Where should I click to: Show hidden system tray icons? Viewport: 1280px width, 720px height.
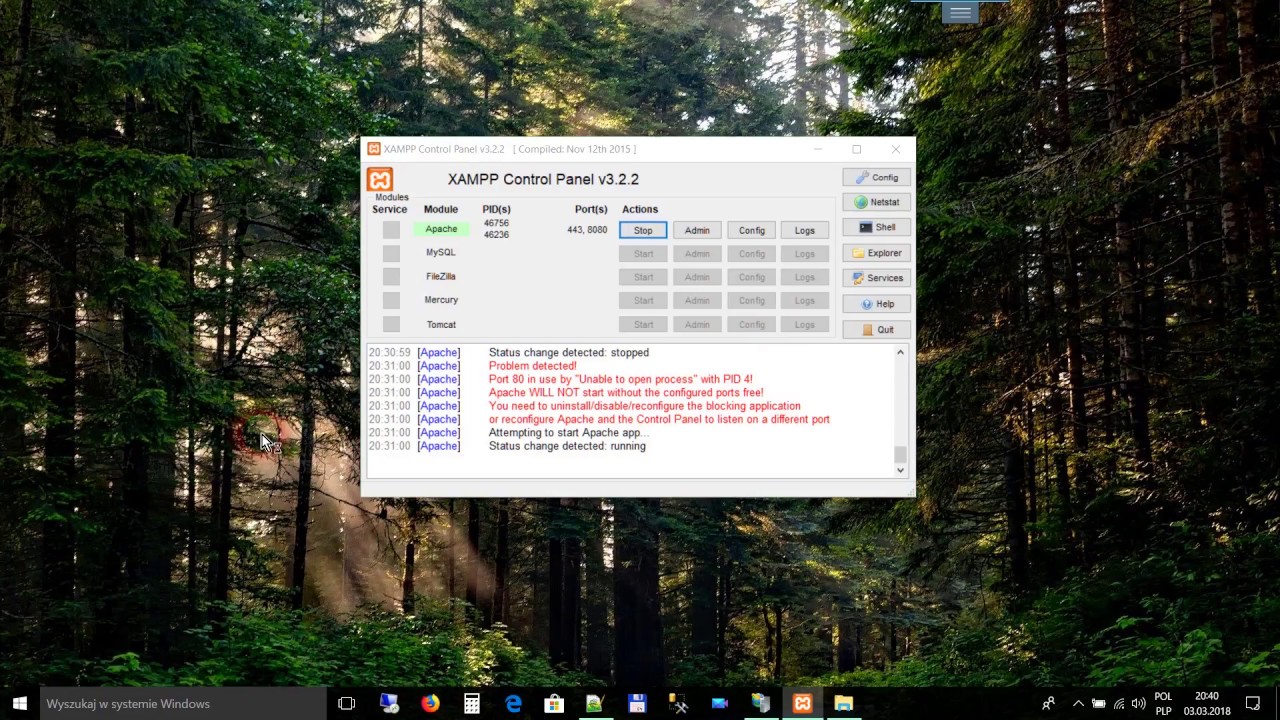(x=1077, y=704)
